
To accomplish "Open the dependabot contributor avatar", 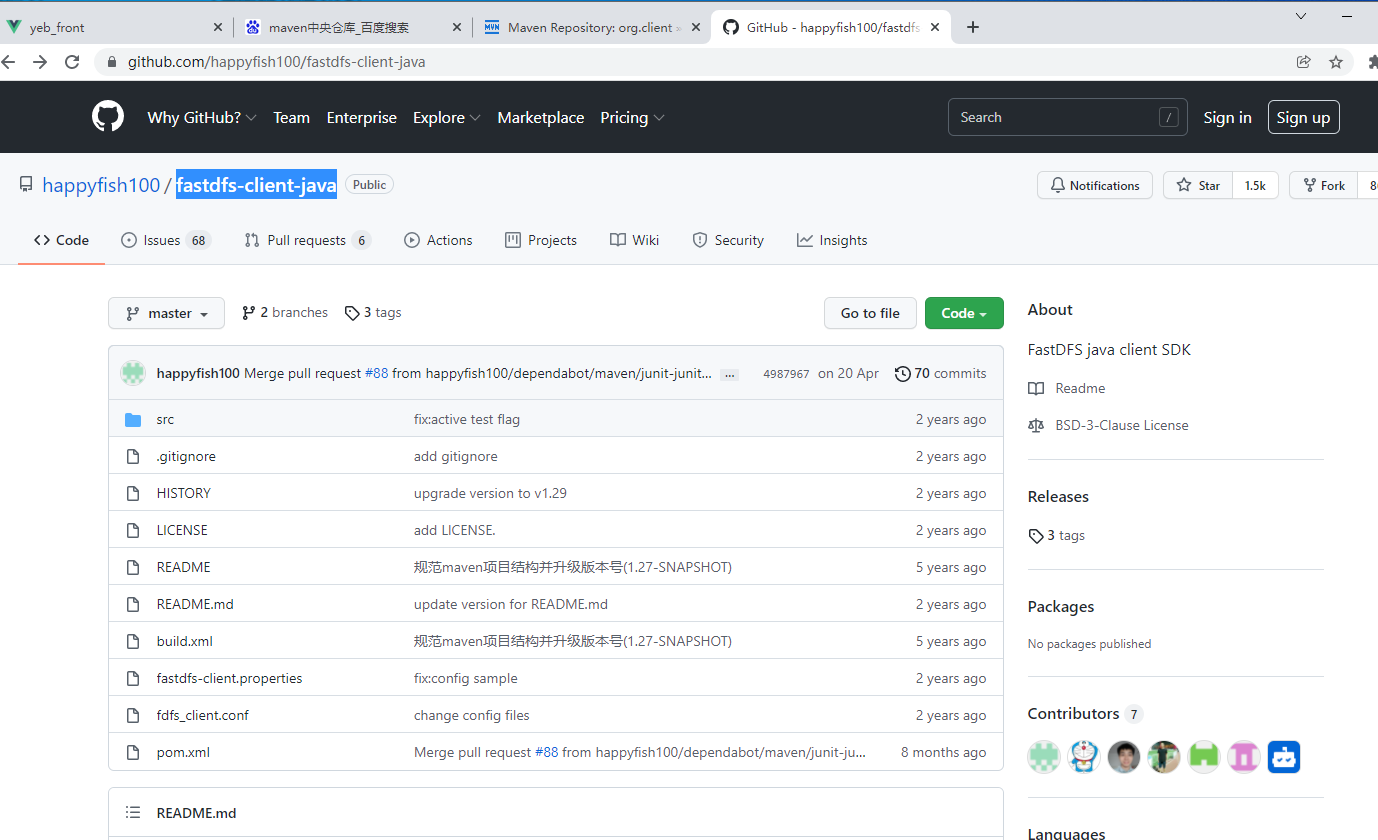I will 1284,756.
